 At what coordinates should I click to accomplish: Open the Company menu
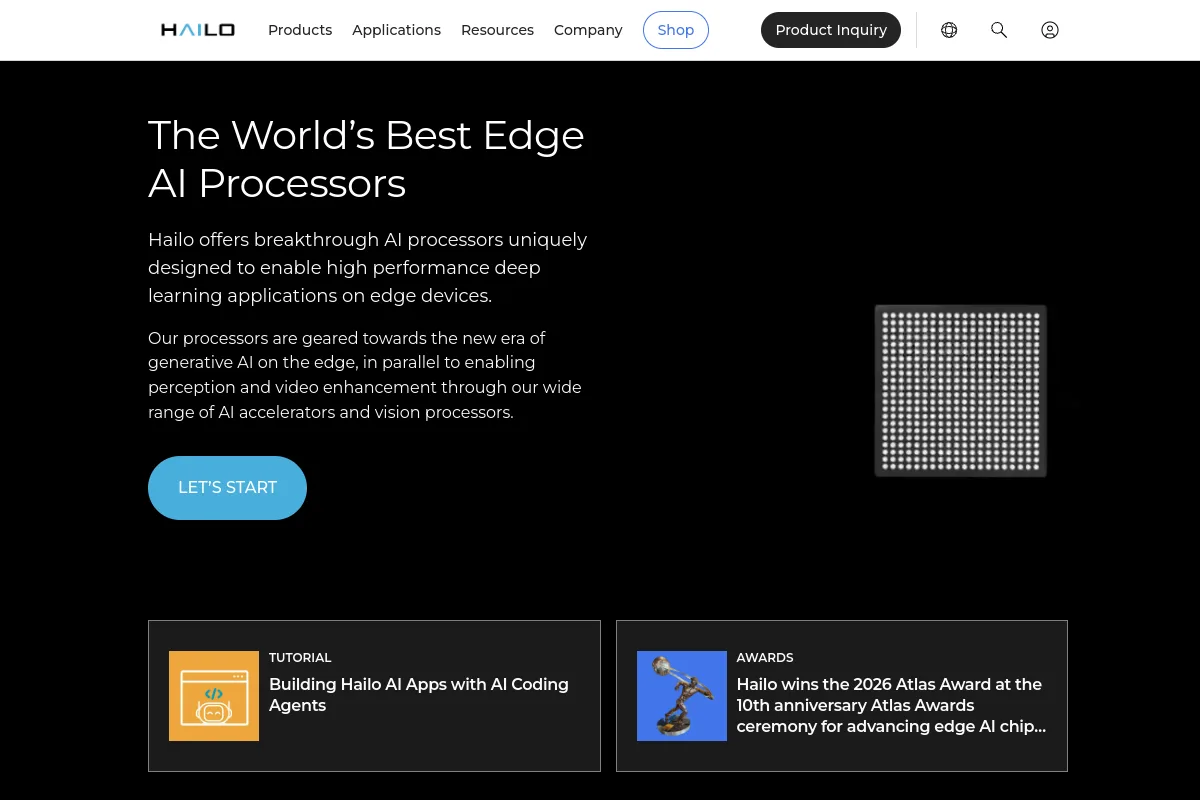point(588,30)
